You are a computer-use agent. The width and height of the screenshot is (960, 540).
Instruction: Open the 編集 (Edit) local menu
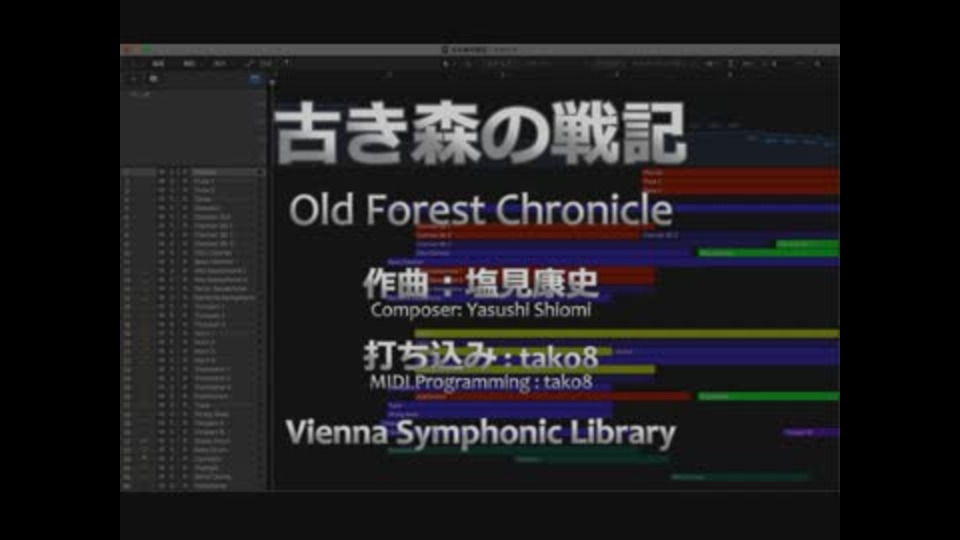[x=158, y=64]
